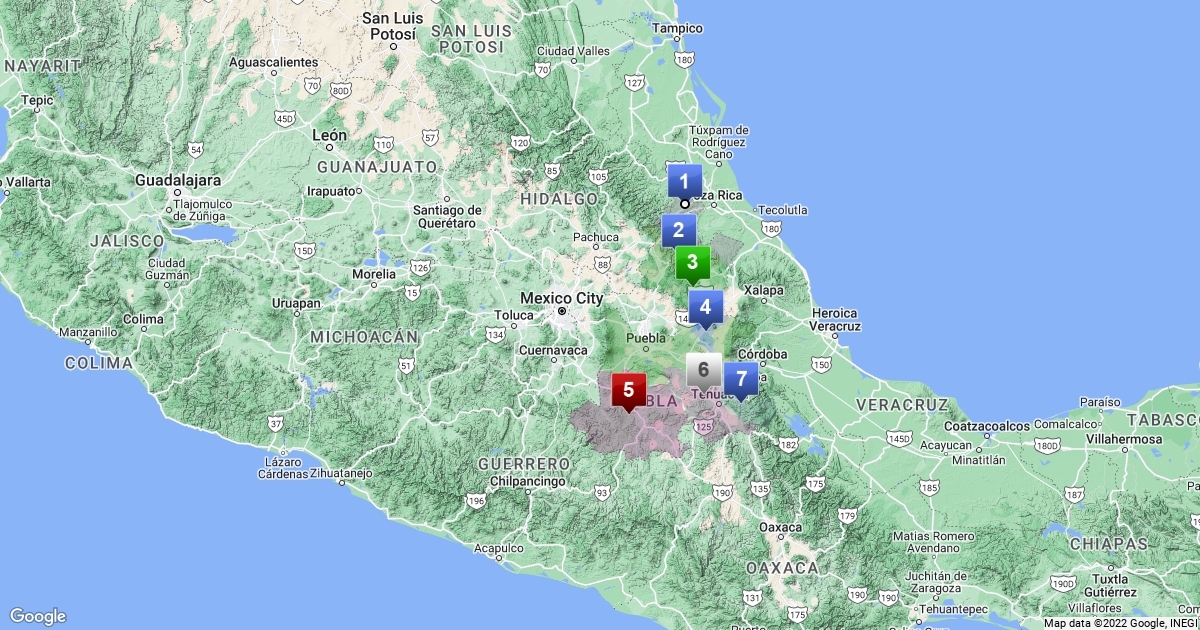Select the Acapulco city label
The image size is (1200, 630).
click(x=498, y=548)
